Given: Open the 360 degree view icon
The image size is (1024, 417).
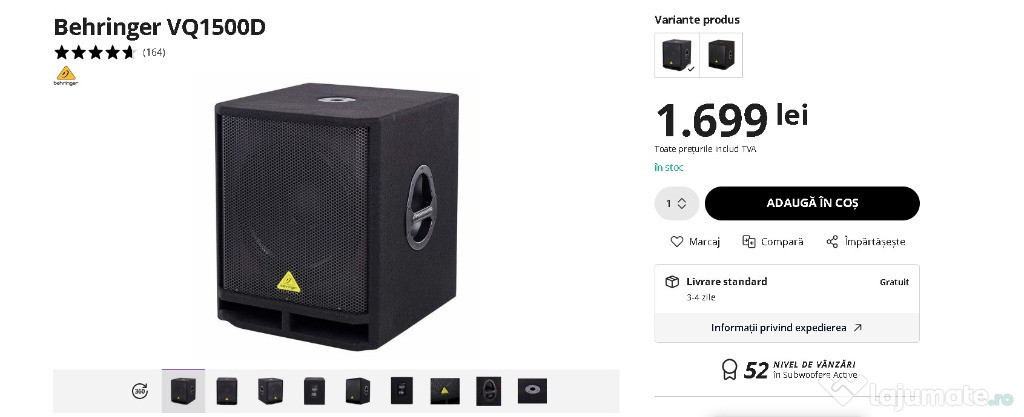Looking at the screenshot, I should [x=140, y=391].
